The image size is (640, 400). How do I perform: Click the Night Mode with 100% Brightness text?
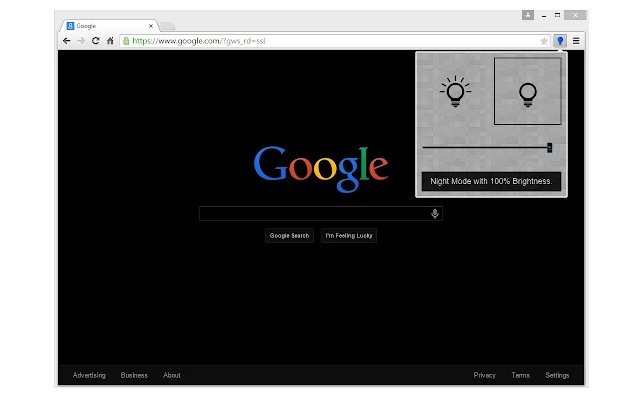click(x=491, y=181)
